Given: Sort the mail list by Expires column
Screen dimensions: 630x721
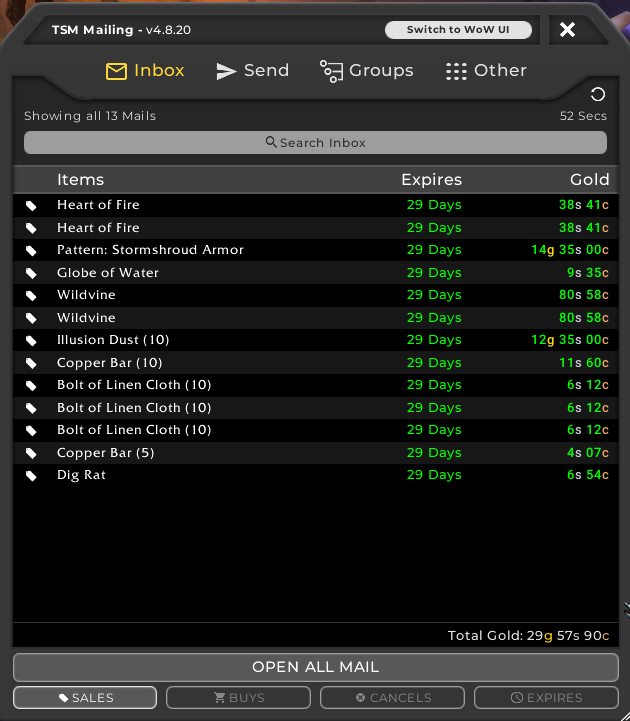Looking at the screenshot, I should click(x=431, y=180).
